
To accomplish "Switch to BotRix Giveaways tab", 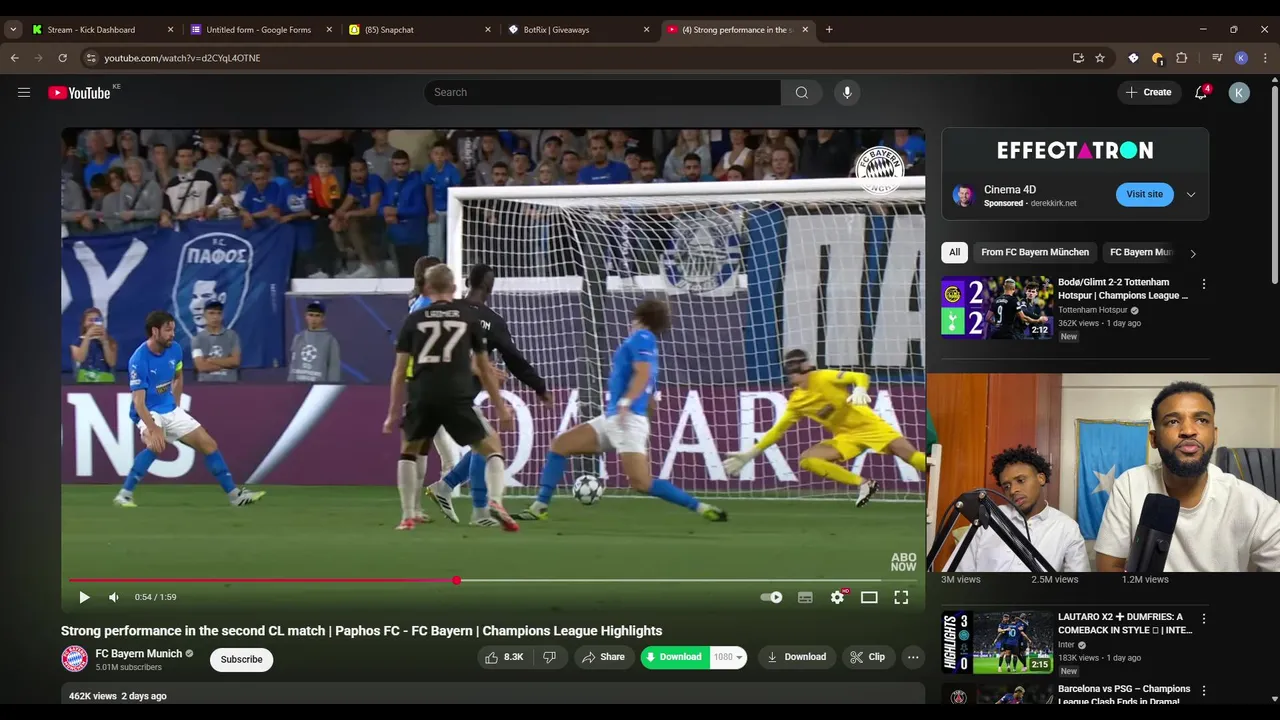I will click(x=578, y=29).
